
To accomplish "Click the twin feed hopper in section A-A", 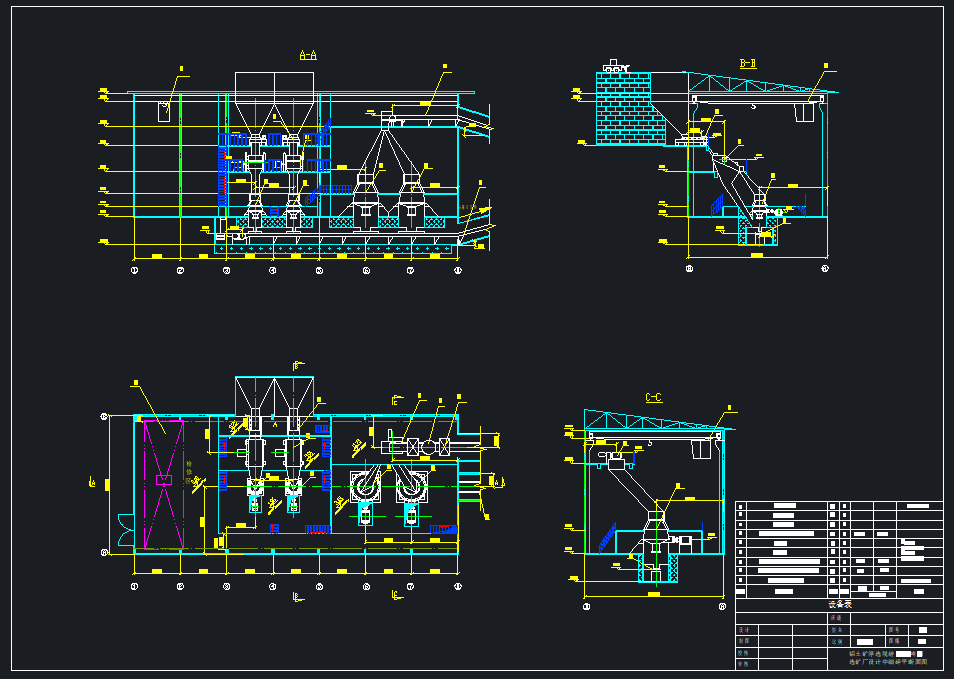I will pos(274,103).
